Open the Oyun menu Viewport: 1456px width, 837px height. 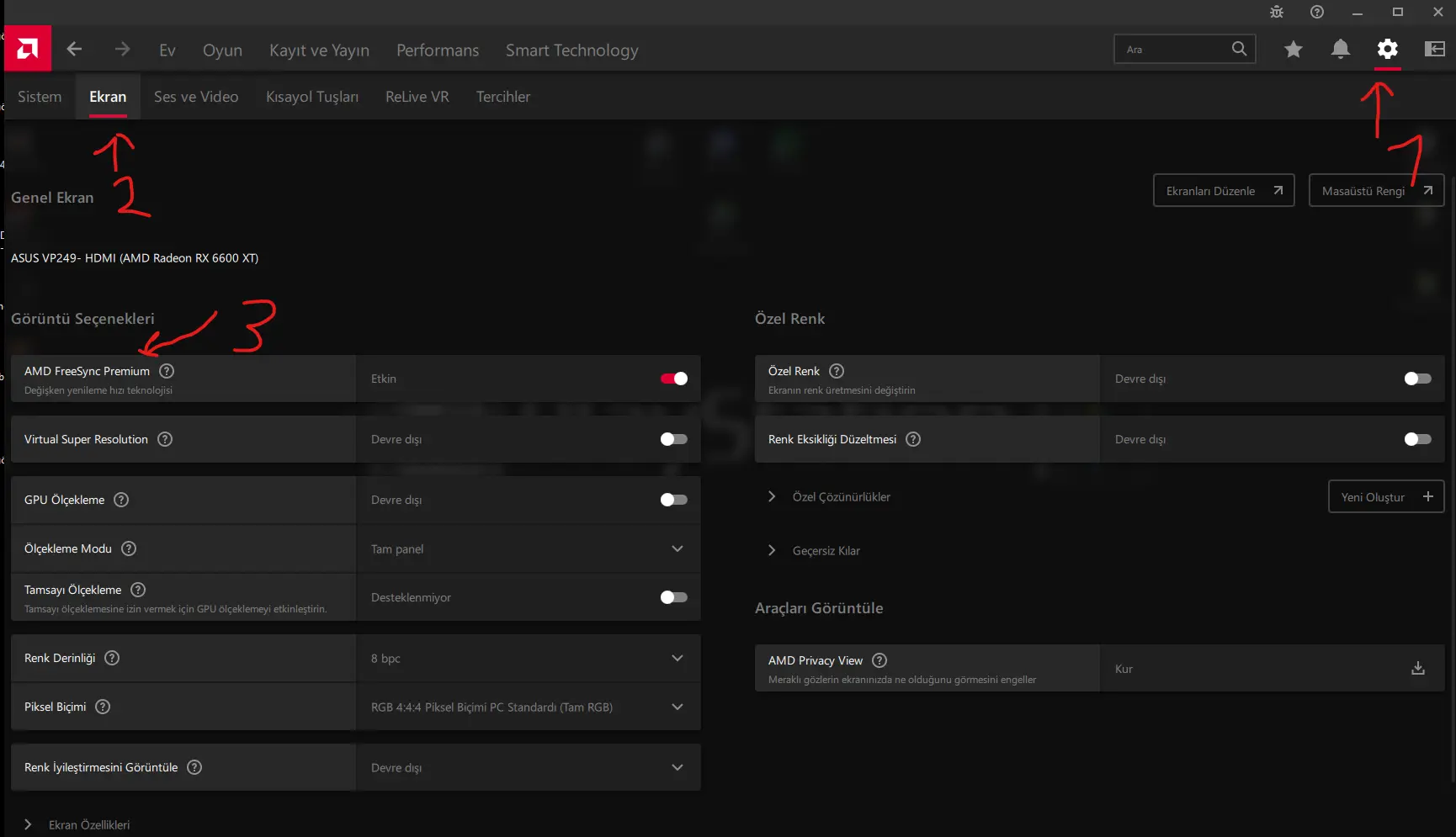(x=222, y=50)
